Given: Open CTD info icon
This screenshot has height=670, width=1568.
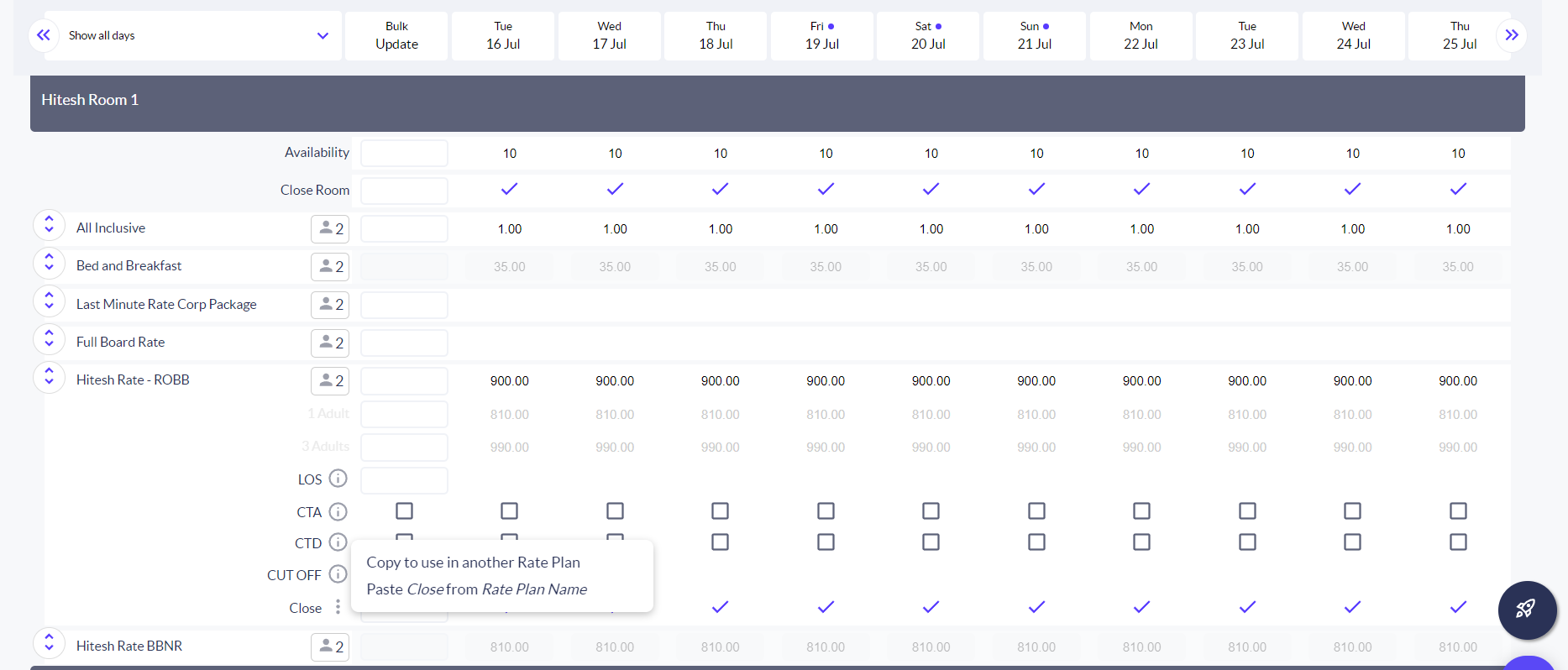Looking at the screenshot, I should (338, 542).
